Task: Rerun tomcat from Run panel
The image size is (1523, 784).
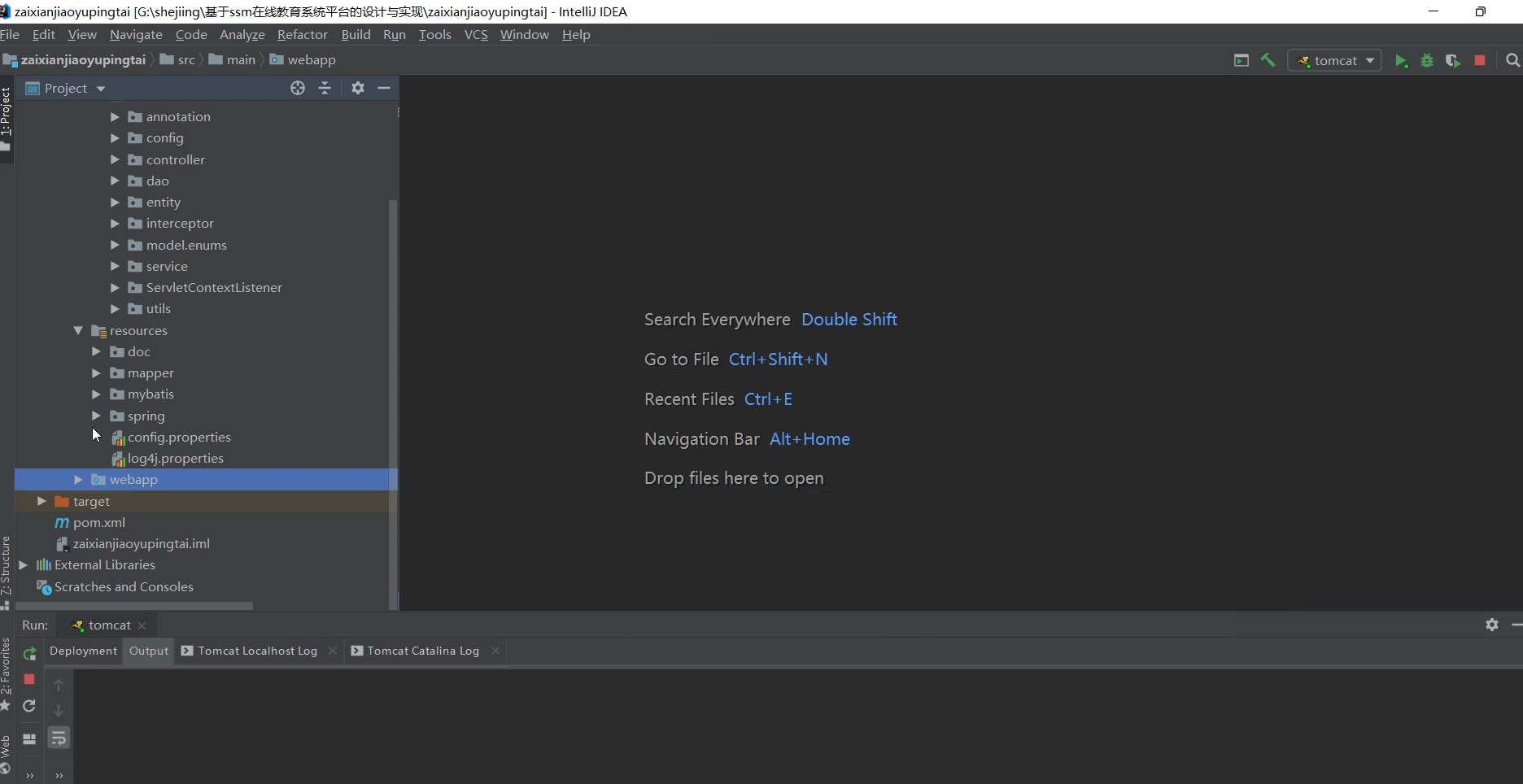Action: point(29,653)
